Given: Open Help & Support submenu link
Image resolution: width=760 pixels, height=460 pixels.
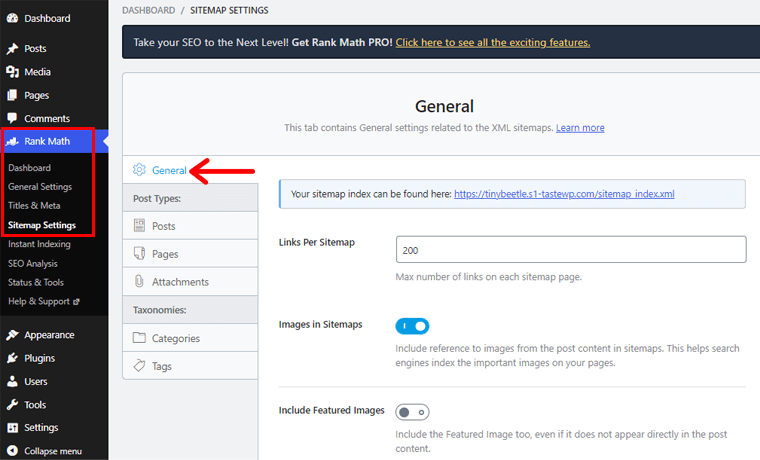Looking at the screenshot, I should tap(43, 301).
